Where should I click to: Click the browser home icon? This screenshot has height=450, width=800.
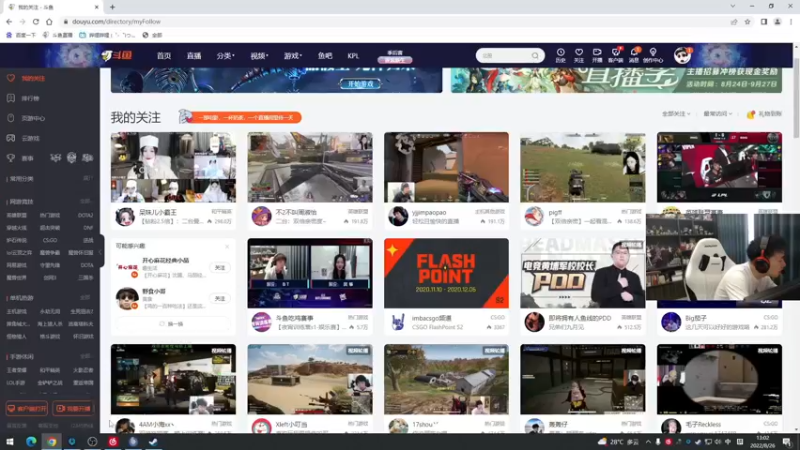pyautogui.click(x=49, y=21)
